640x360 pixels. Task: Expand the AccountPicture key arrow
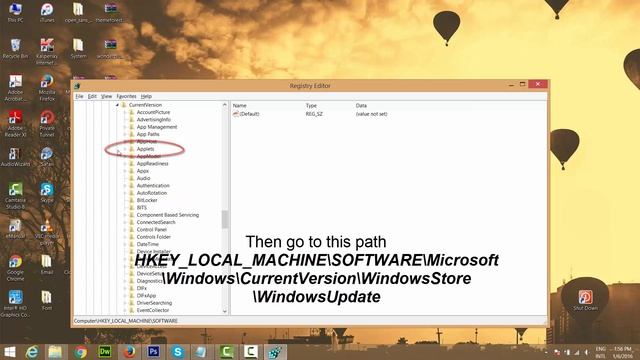[x=125, y=112]
